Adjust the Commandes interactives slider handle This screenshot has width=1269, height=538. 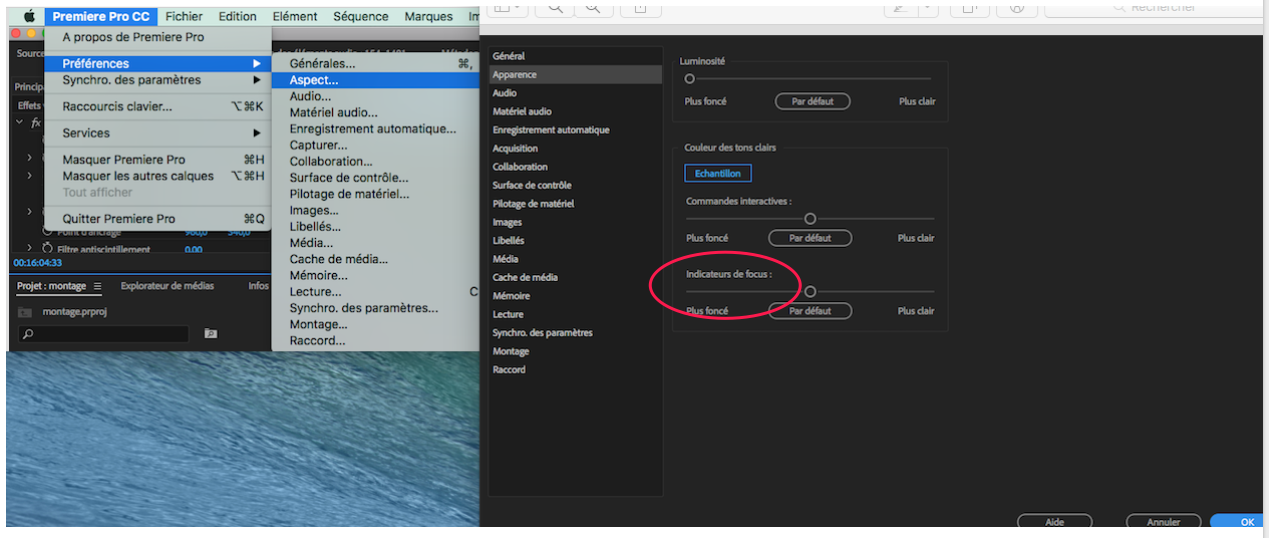[x=810, y=218]
